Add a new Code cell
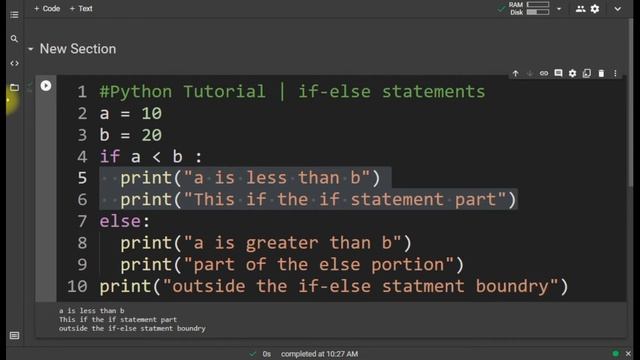This screenshot has height=360, width=640. tap(47, 9)
